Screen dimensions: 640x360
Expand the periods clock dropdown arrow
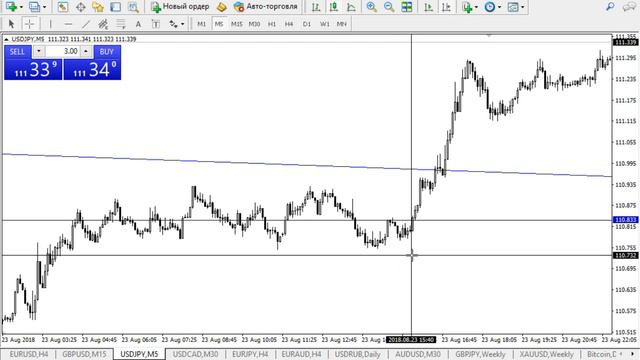tap(500, 7)
